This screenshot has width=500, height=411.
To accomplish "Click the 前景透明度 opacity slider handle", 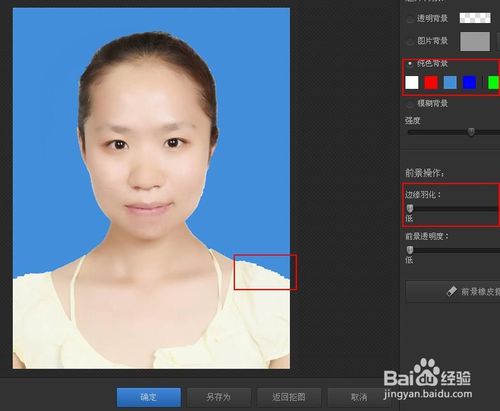I will pos(410,250).
